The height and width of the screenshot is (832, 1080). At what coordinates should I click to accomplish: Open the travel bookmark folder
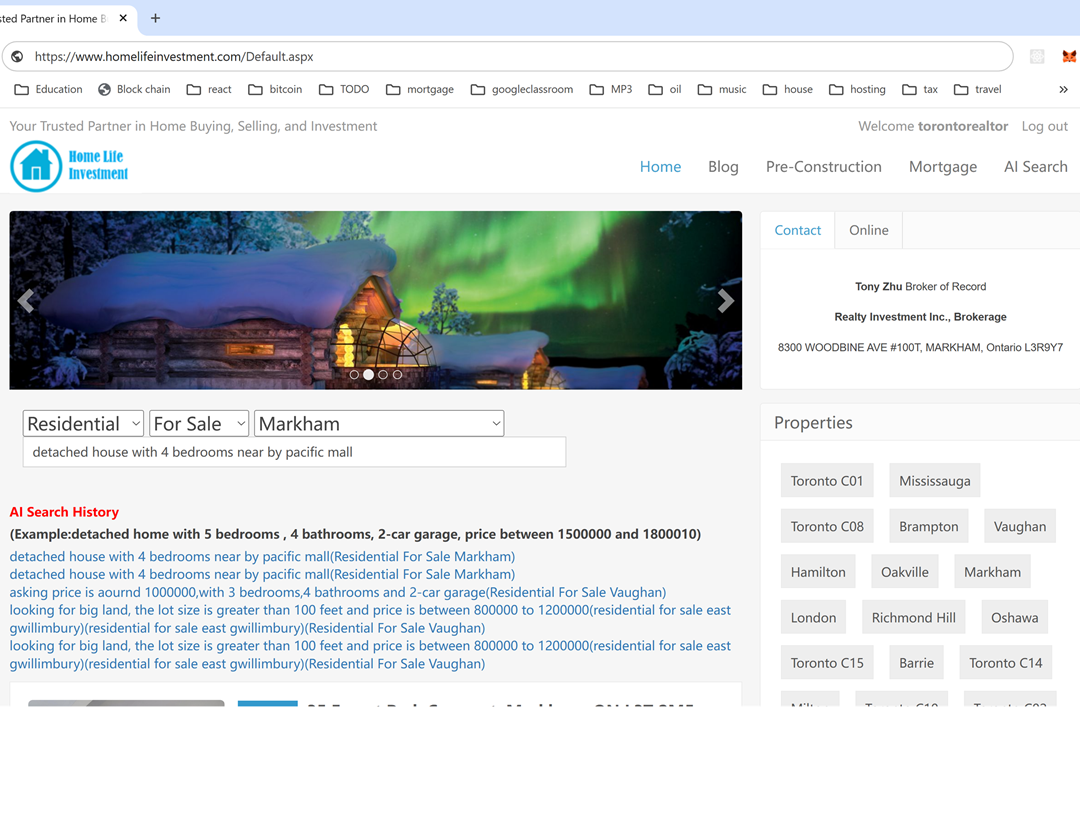978,90
